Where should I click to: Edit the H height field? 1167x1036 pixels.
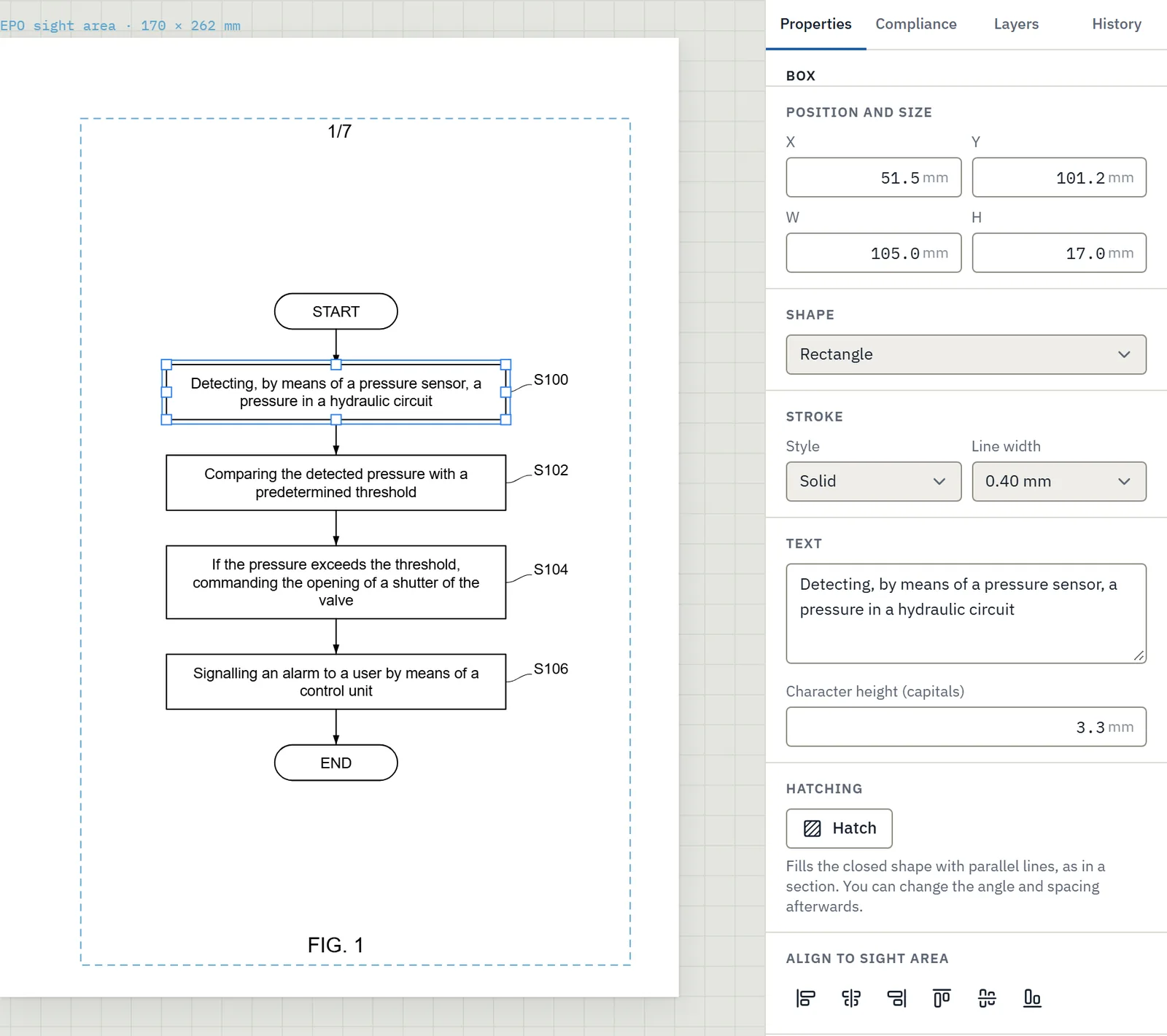(x=1059, y=253)
